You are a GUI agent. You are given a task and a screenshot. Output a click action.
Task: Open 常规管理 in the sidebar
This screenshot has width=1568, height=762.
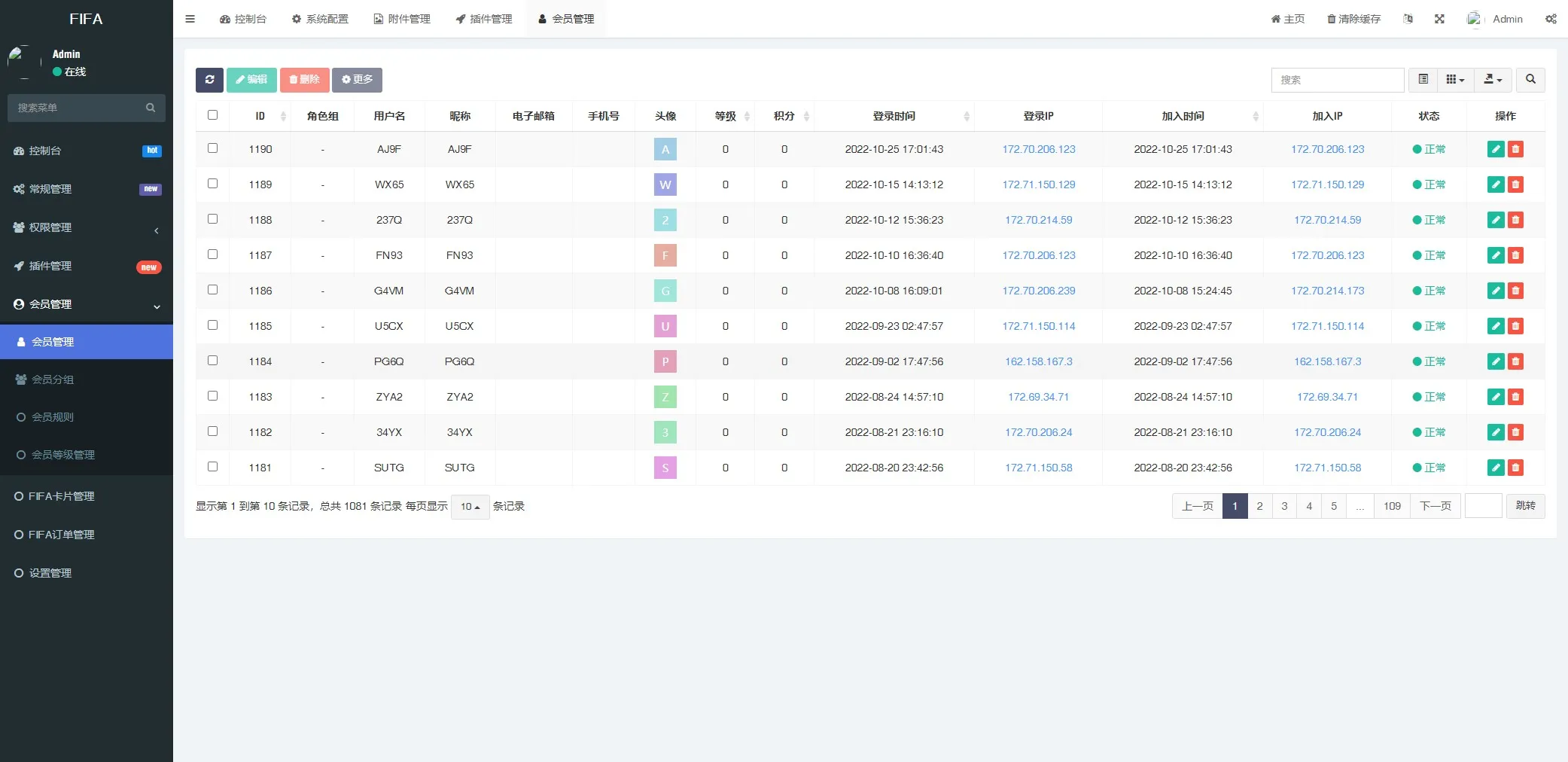87,189
